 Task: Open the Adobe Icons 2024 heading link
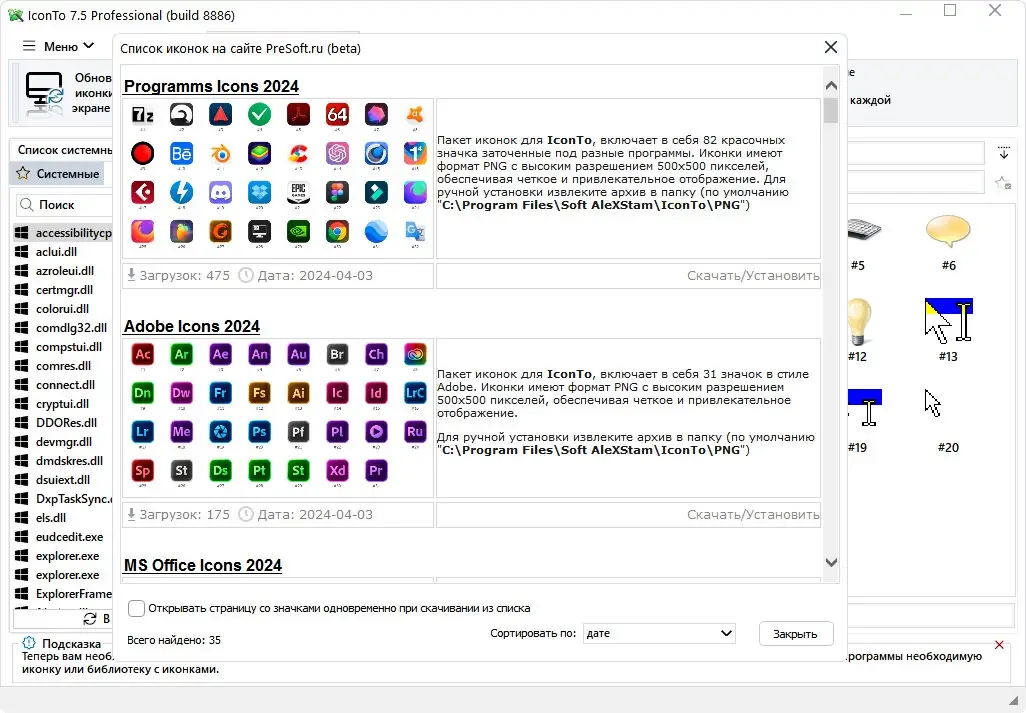tap(192, 326)
